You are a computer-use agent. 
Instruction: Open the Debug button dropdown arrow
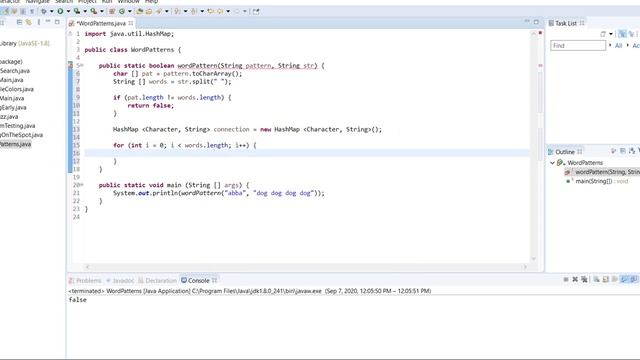pyautogui.click(x=51, y=11)
